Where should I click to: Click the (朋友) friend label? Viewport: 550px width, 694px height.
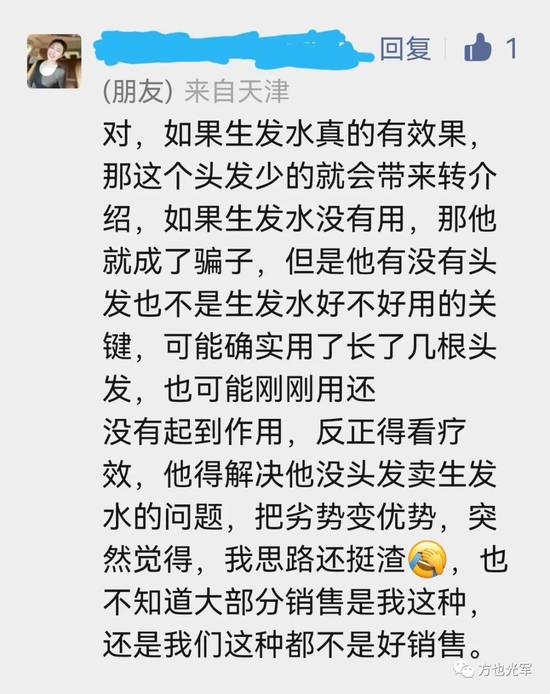138,92
